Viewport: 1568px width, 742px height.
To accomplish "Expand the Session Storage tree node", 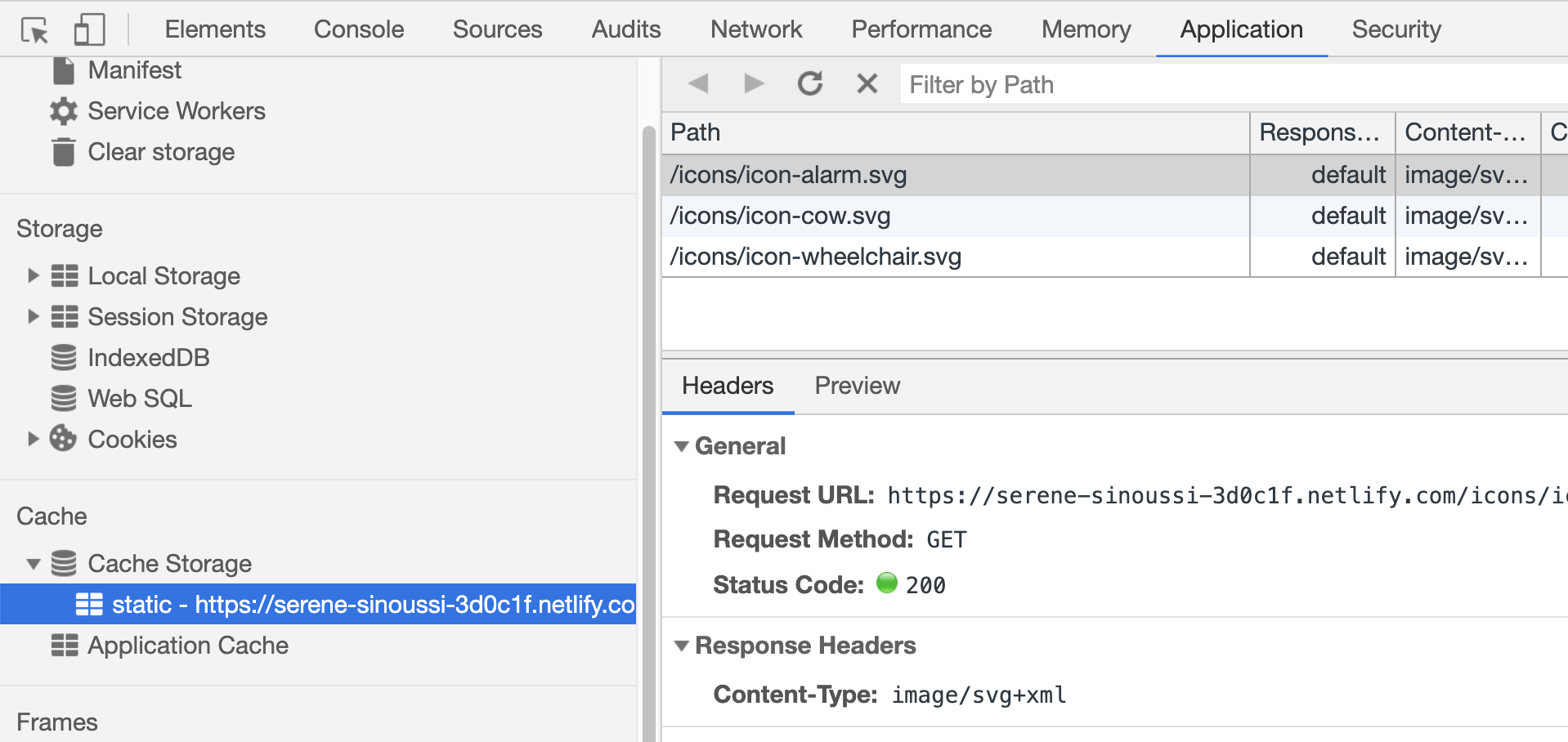I will [x=33, y=316].
